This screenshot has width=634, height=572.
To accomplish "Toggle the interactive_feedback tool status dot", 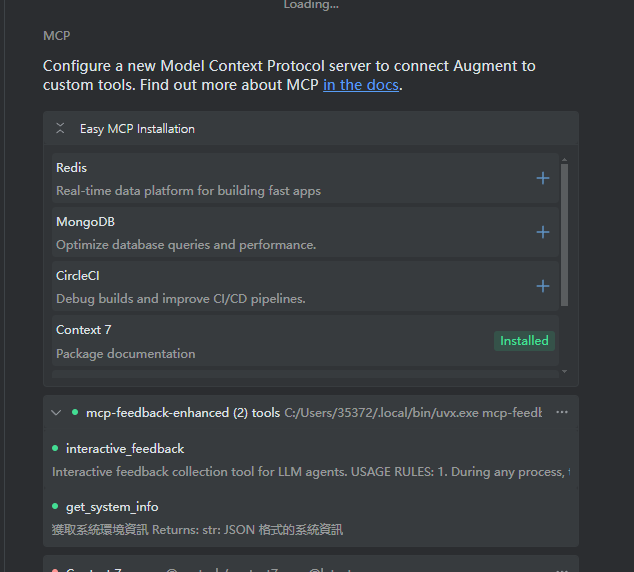I will tap(55, 448).
